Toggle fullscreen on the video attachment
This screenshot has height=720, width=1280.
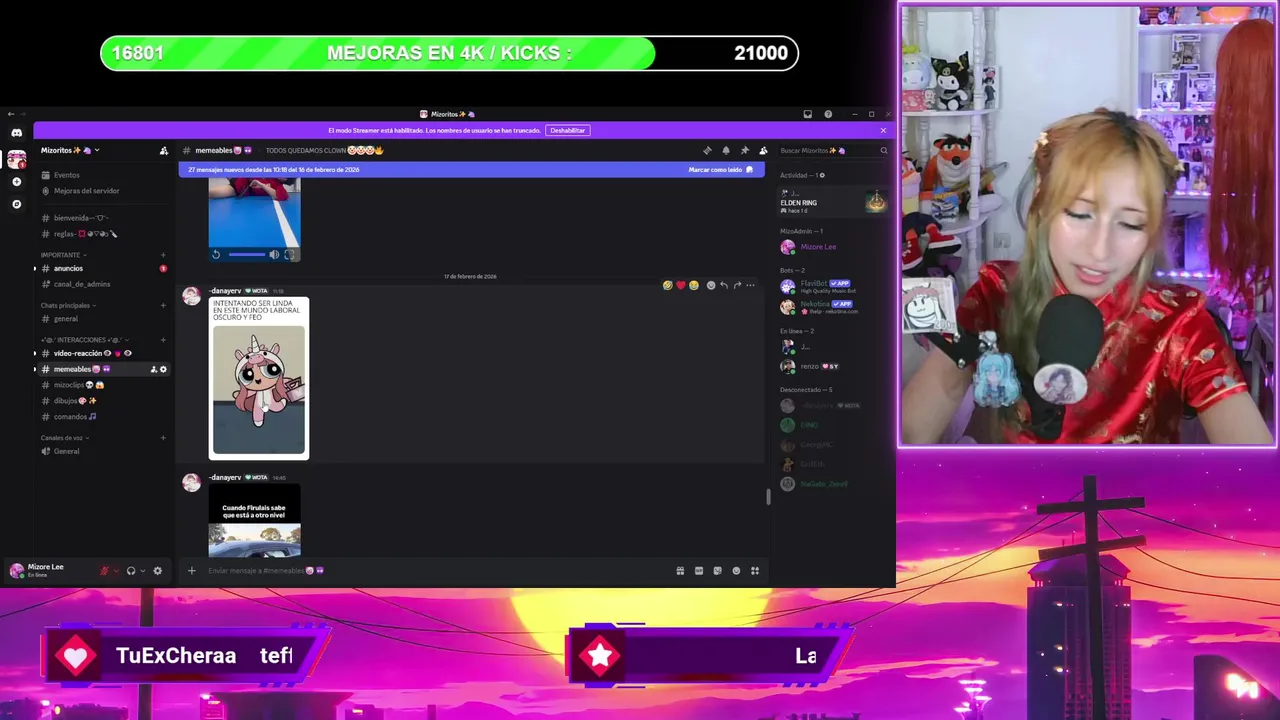coord(289,255)
